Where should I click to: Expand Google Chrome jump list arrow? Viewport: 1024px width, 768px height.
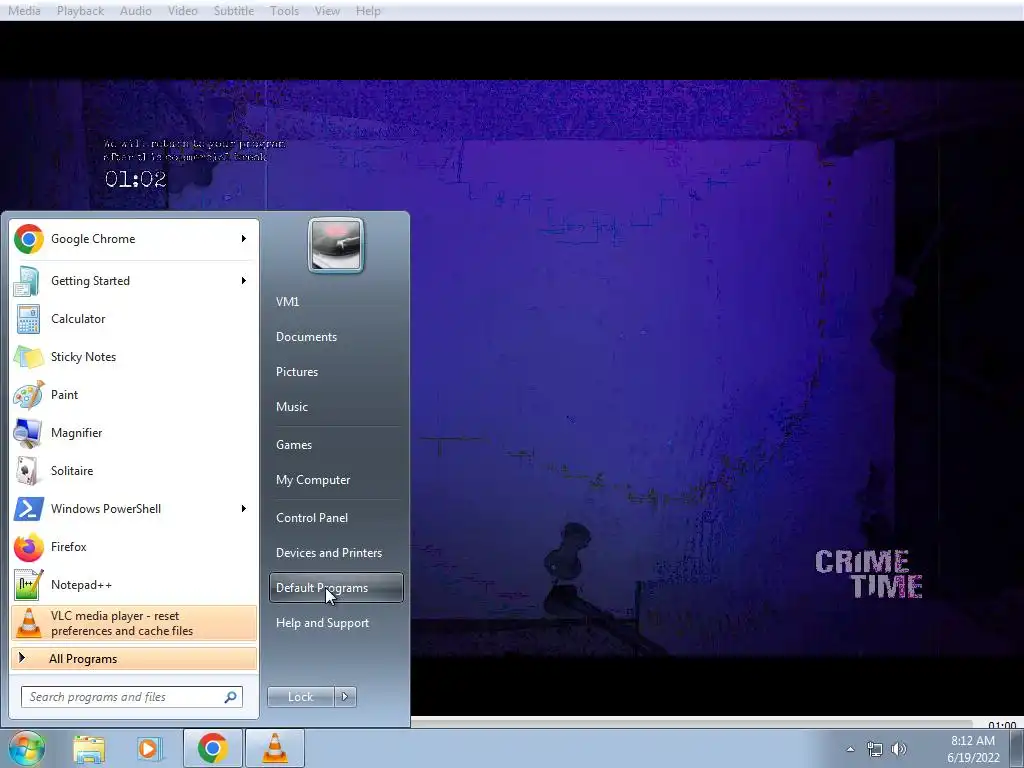point(244,239)
